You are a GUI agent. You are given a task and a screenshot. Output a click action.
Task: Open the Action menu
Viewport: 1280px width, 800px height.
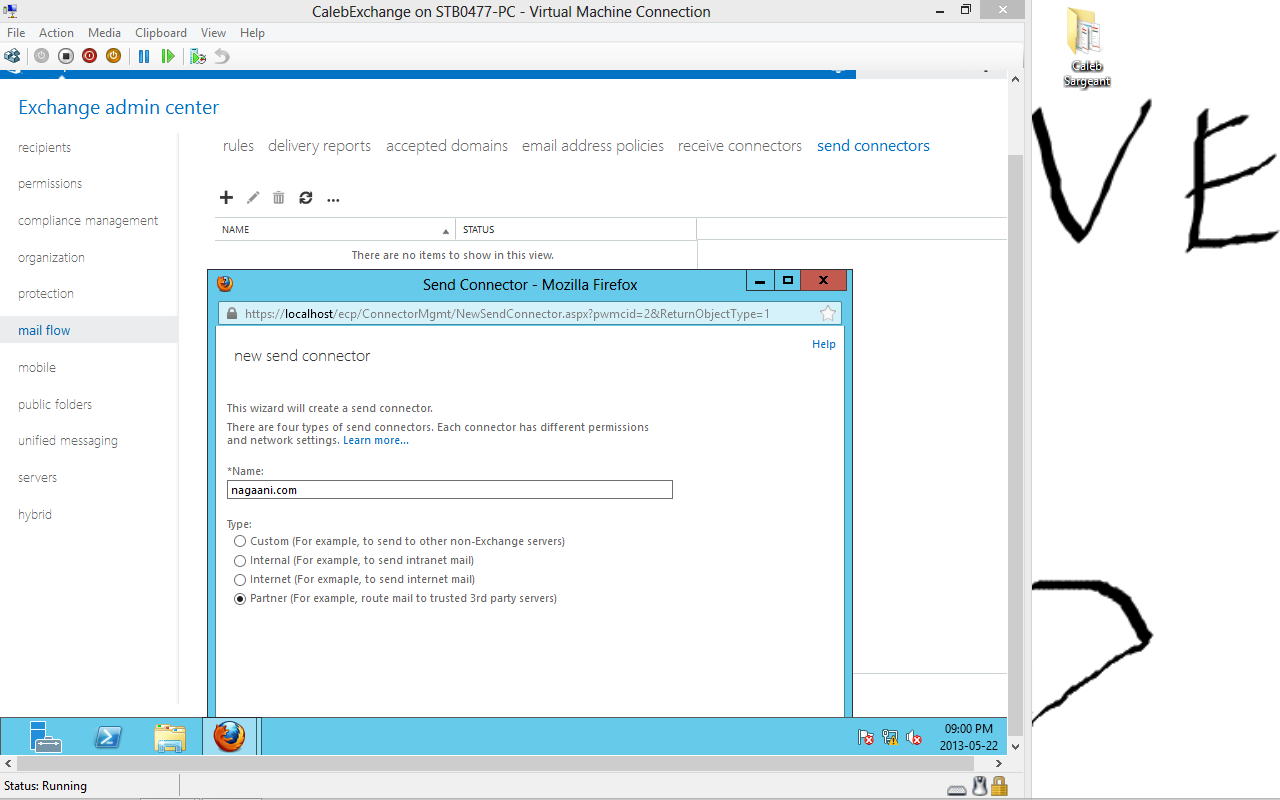(x=56, y=33)
